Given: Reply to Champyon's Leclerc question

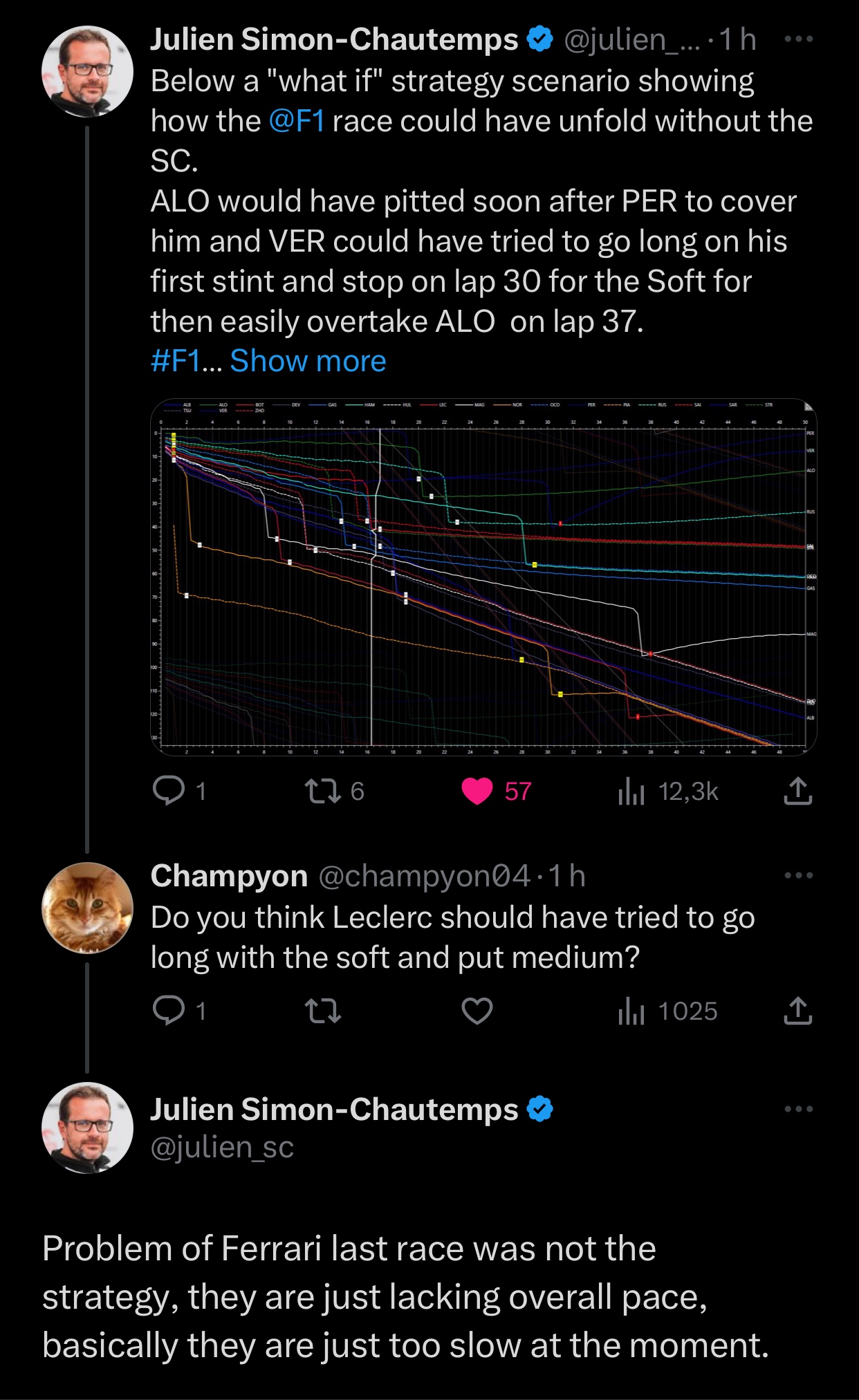Looking at the screenshot, I should click(x=169, y=1011).
